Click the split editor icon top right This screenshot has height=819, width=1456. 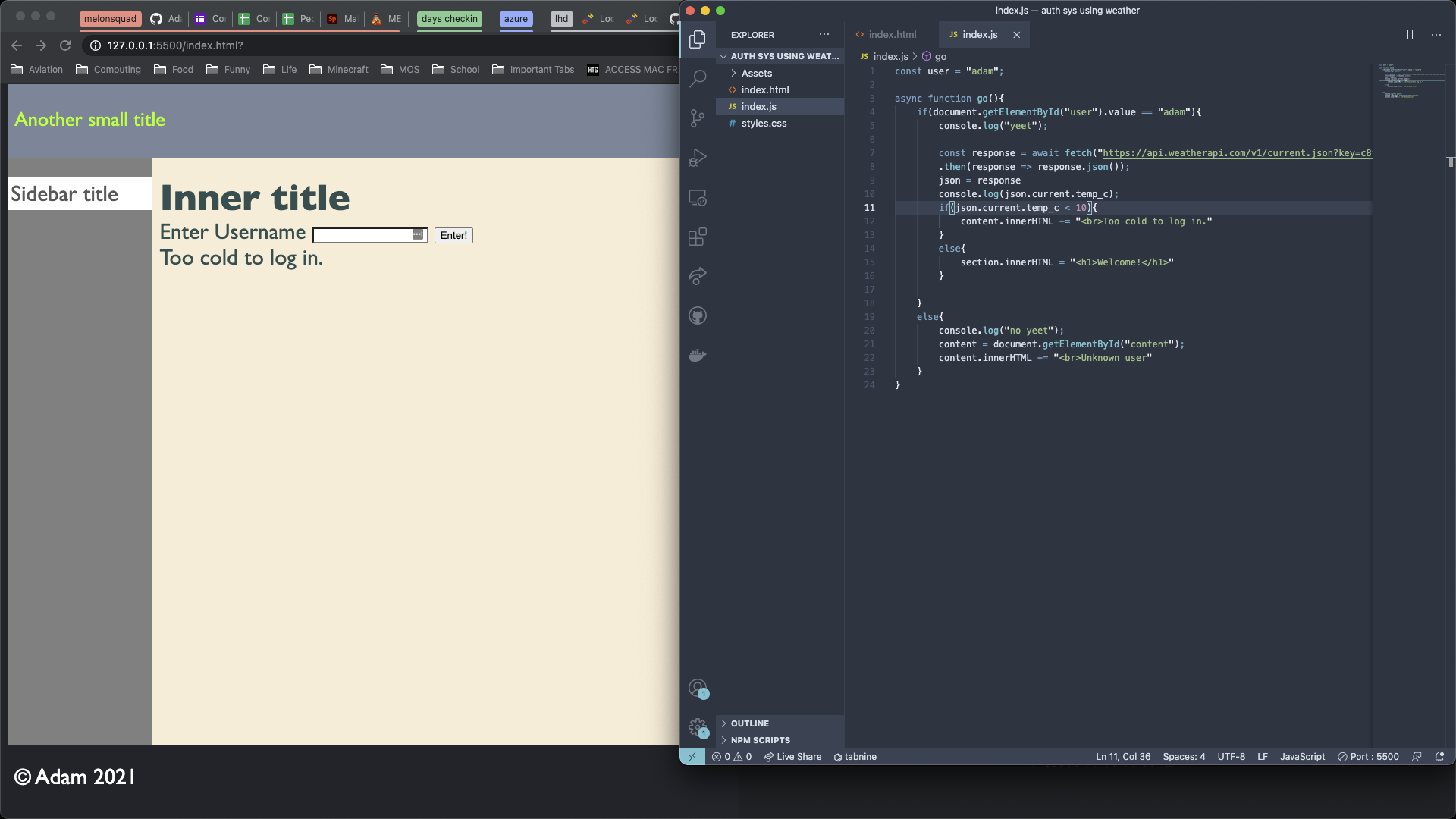pyautogui.click(x=1412, y=35)
